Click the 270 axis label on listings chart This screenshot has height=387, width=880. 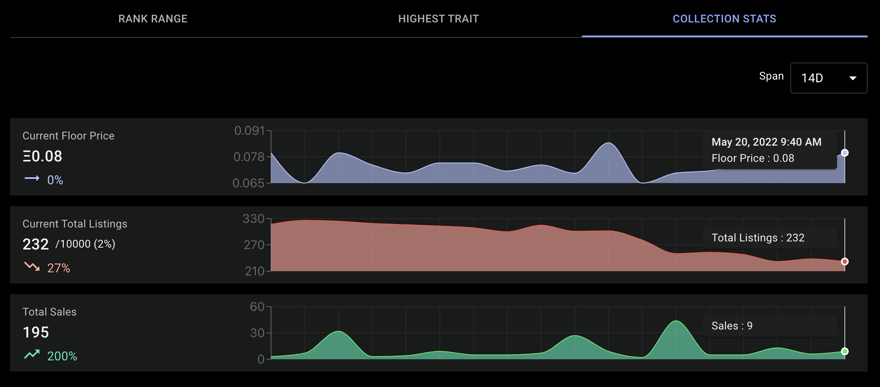254,245
